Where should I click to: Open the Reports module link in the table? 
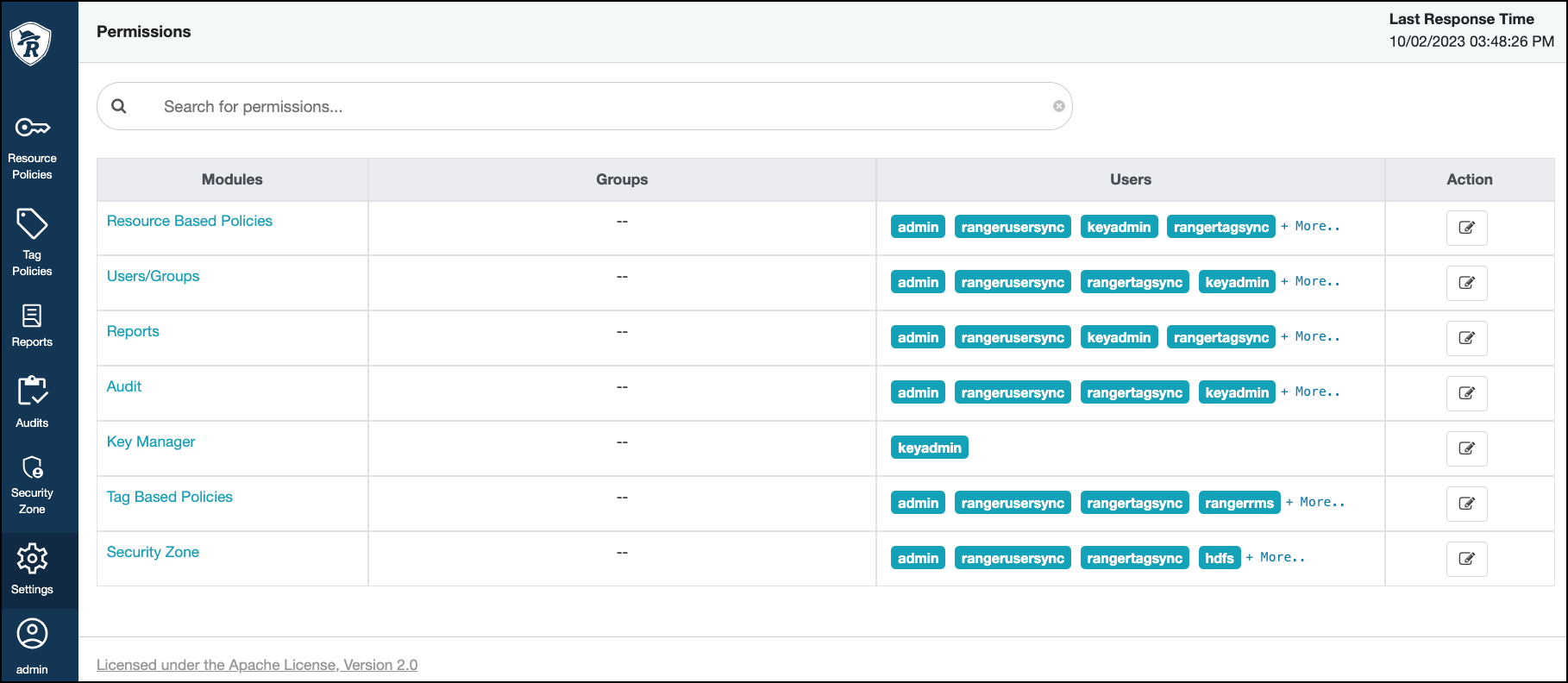click(x=133, y=331)
